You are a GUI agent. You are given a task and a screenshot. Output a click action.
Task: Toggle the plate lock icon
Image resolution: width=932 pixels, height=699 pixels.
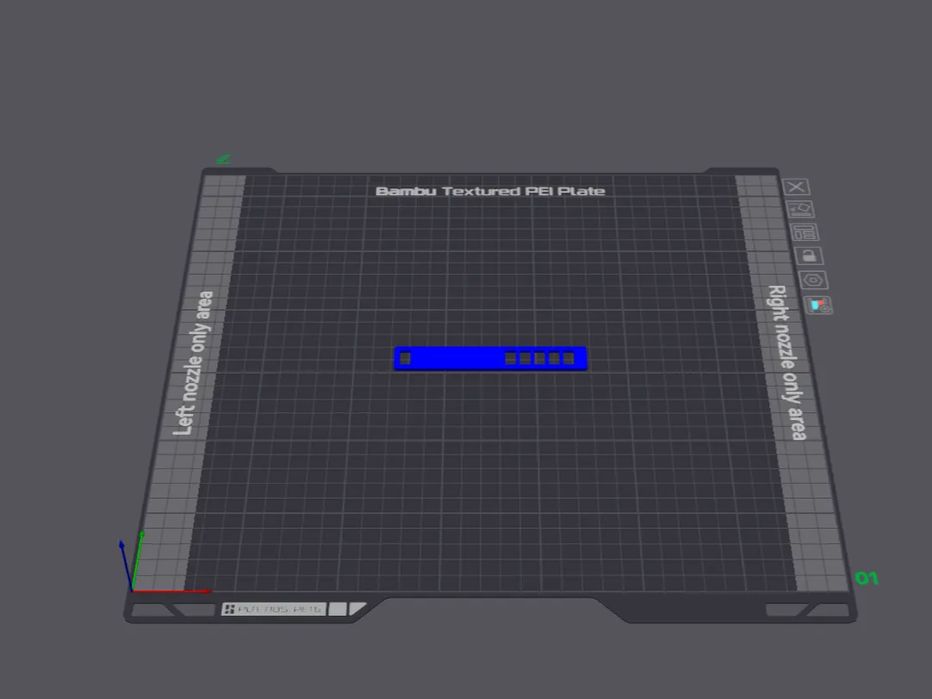(x=809, y=256)
